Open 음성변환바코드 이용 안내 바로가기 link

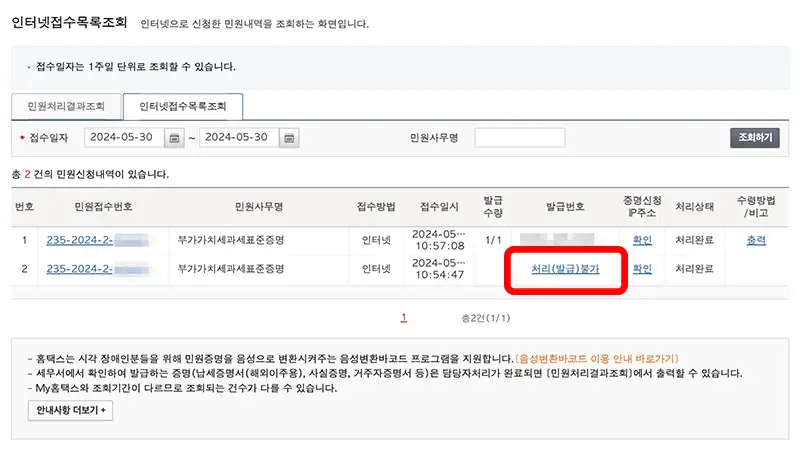[596, 359]
